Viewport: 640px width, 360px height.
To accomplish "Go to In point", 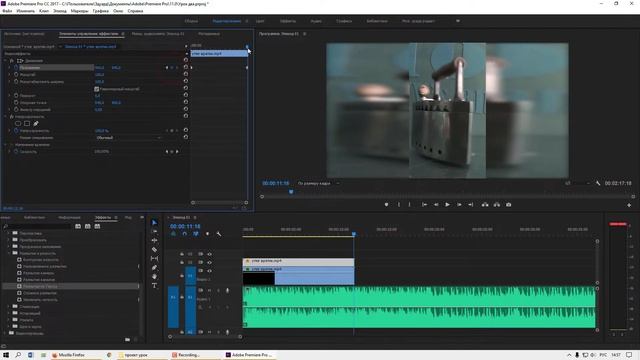I will [x=424, y=204].
